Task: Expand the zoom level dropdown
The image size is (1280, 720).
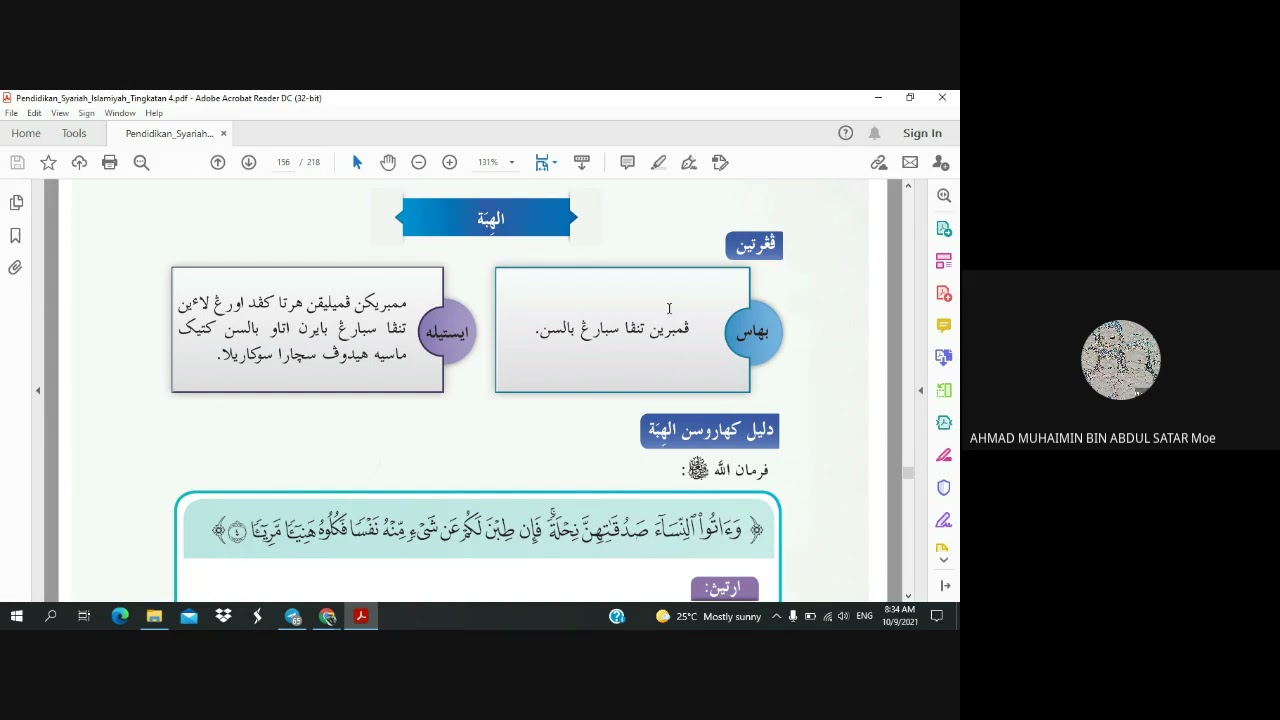Action: click(512, 162)
